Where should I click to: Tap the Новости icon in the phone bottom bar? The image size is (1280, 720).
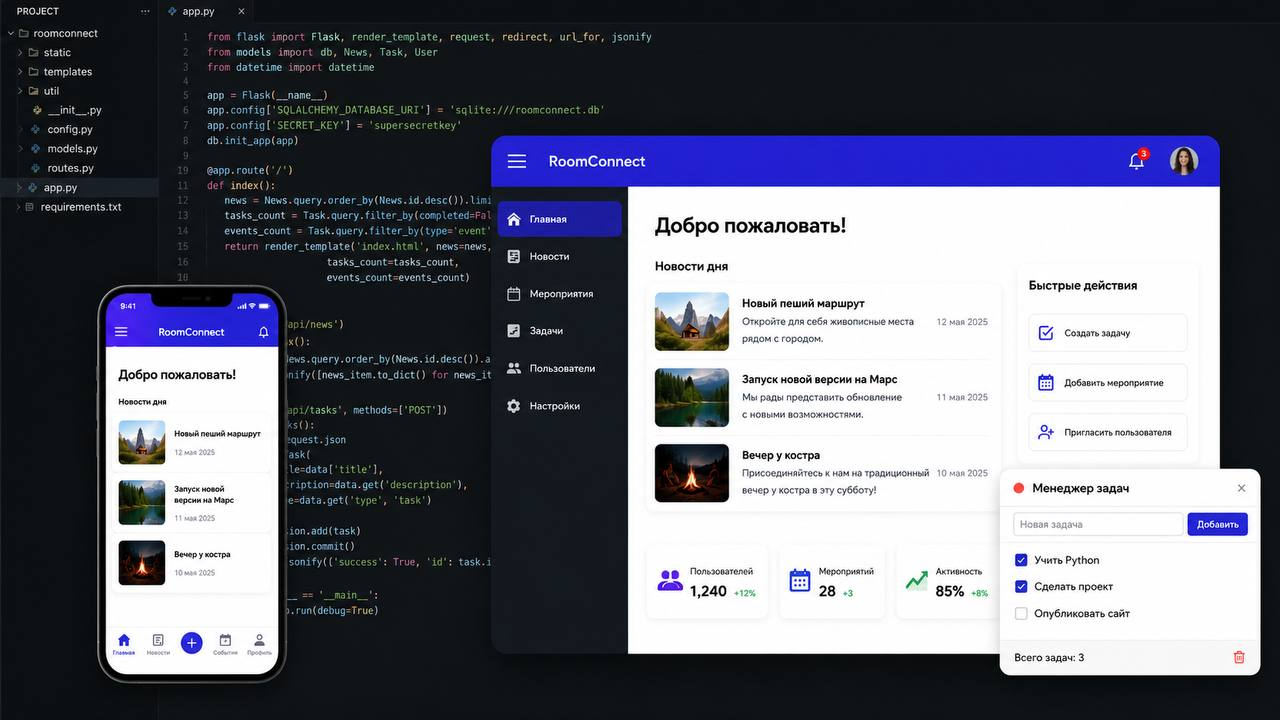tap(158, 640)
